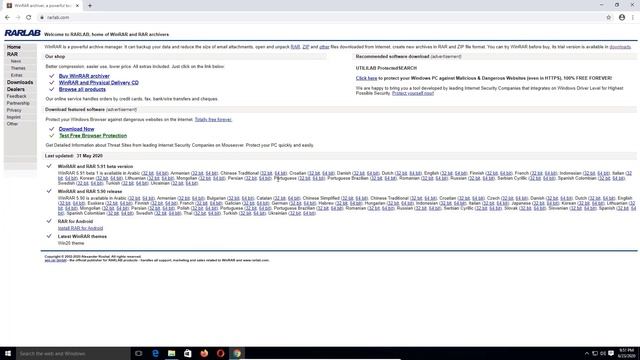Open the taskbar clock and date
The image size is (640, 360).
click(x=627, y=353)
